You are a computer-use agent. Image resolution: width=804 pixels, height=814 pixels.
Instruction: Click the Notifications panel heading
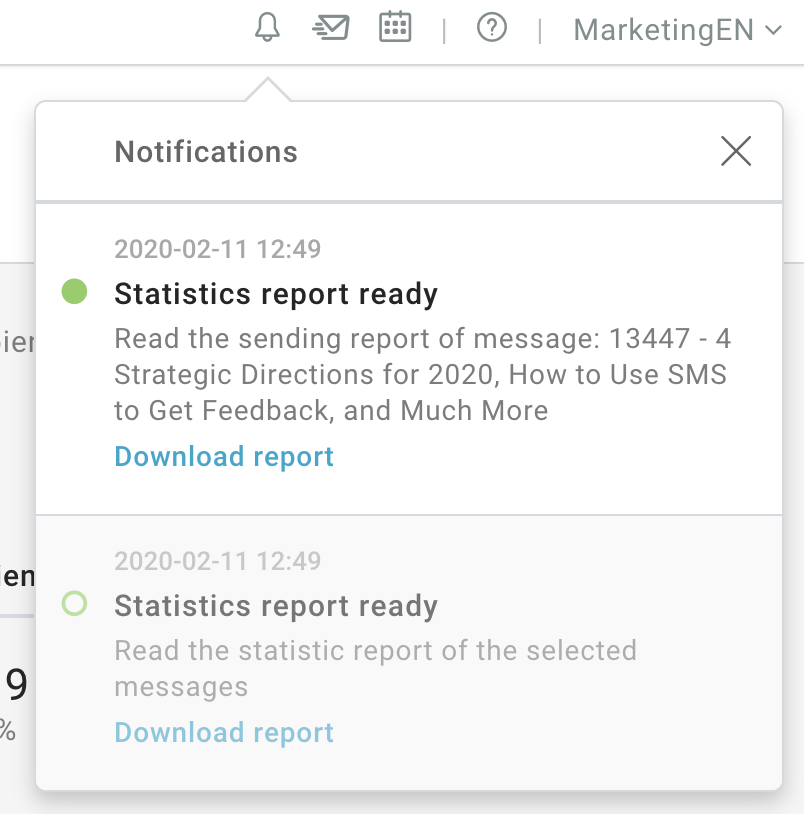tap(206, 152)
